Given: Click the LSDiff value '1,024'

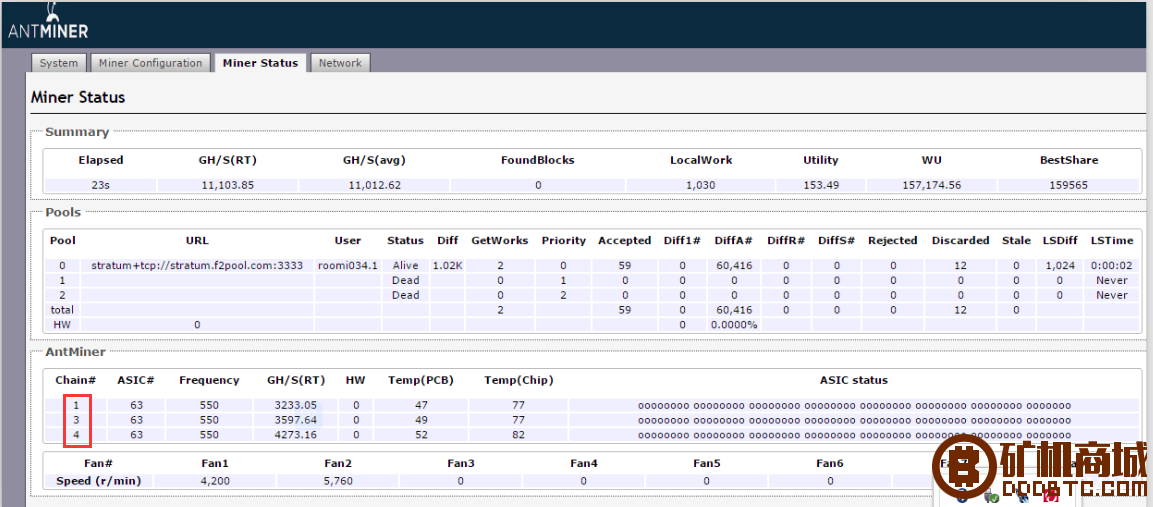Looking at the screenshot, I should [x=1059, y=265].
